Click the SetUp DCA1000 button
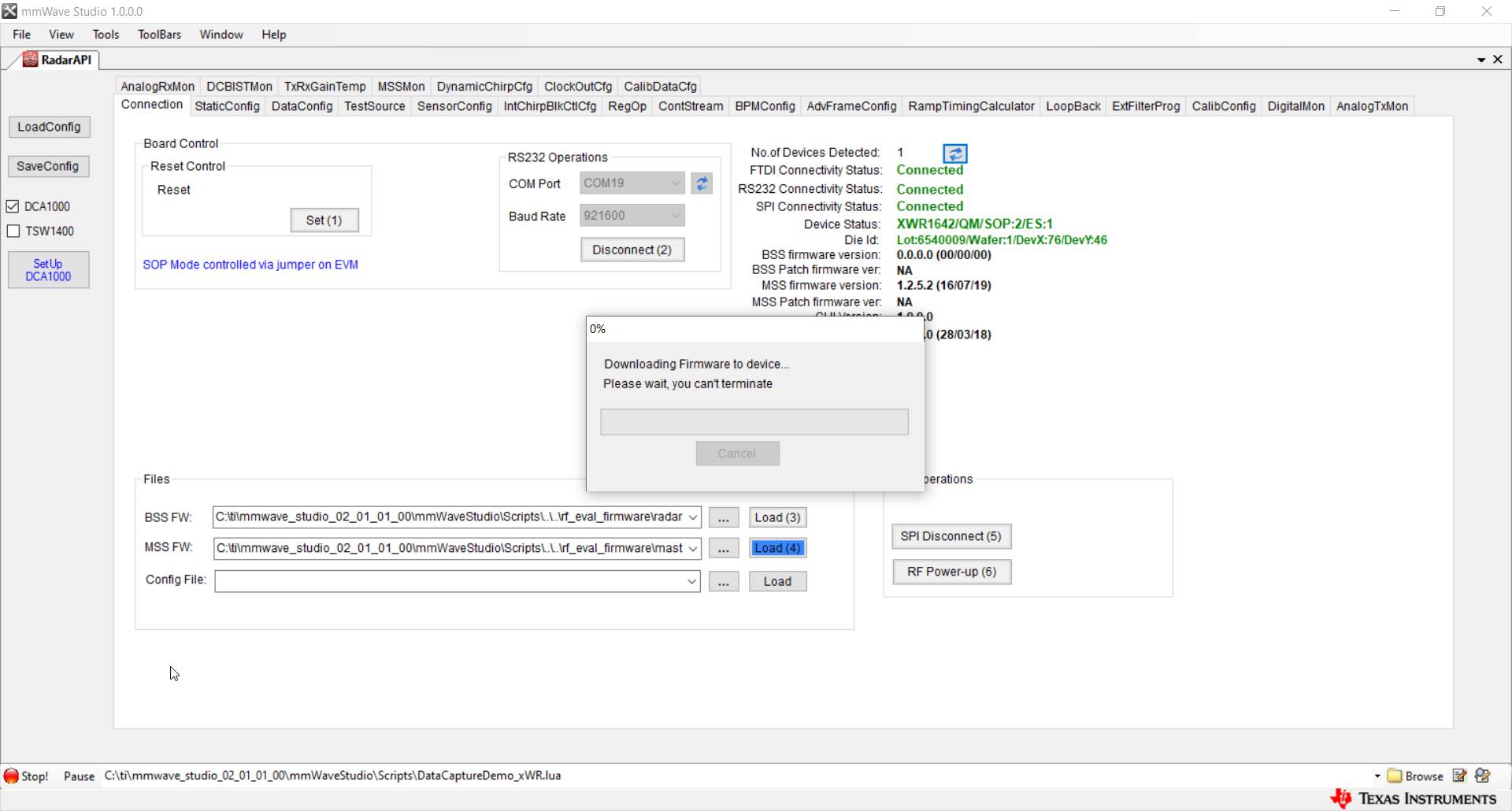The width and height of the screenshot is (1512, 811). pos(48,270)
